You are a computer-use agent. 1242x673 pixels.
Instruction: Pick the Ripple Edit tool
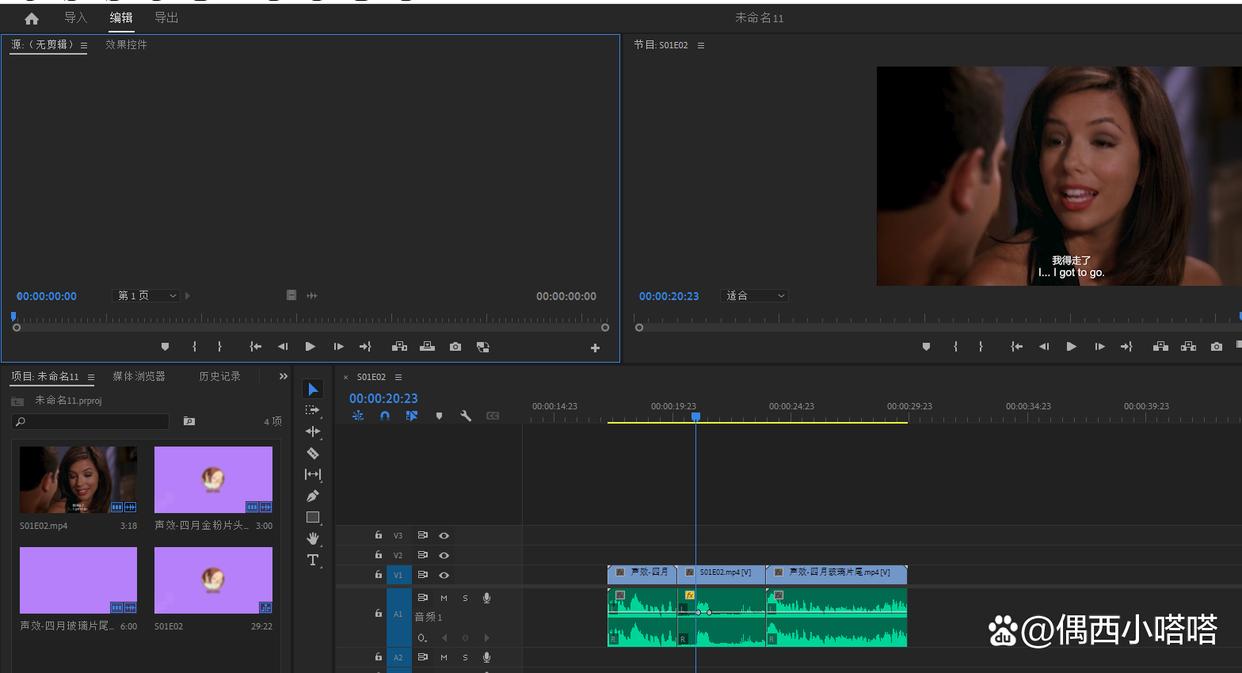[313, 431]
